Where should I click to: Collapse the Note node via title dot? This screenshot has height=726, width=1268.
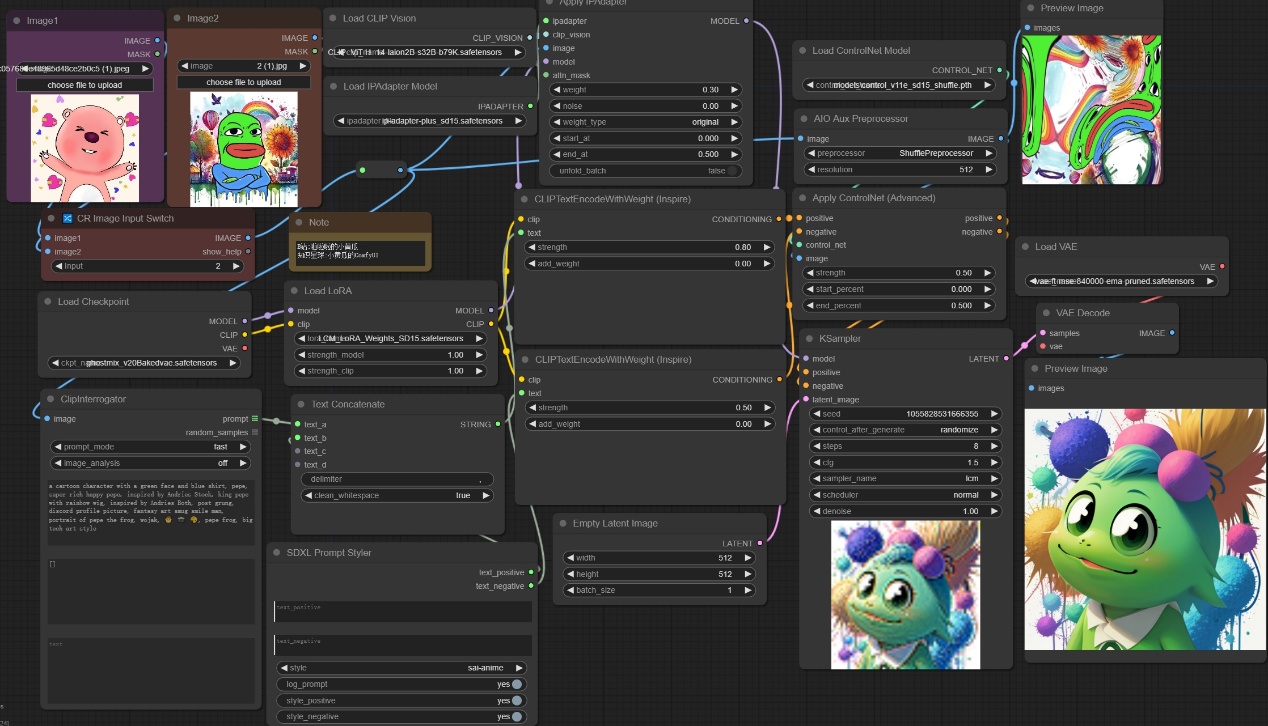tap(300, 222)
